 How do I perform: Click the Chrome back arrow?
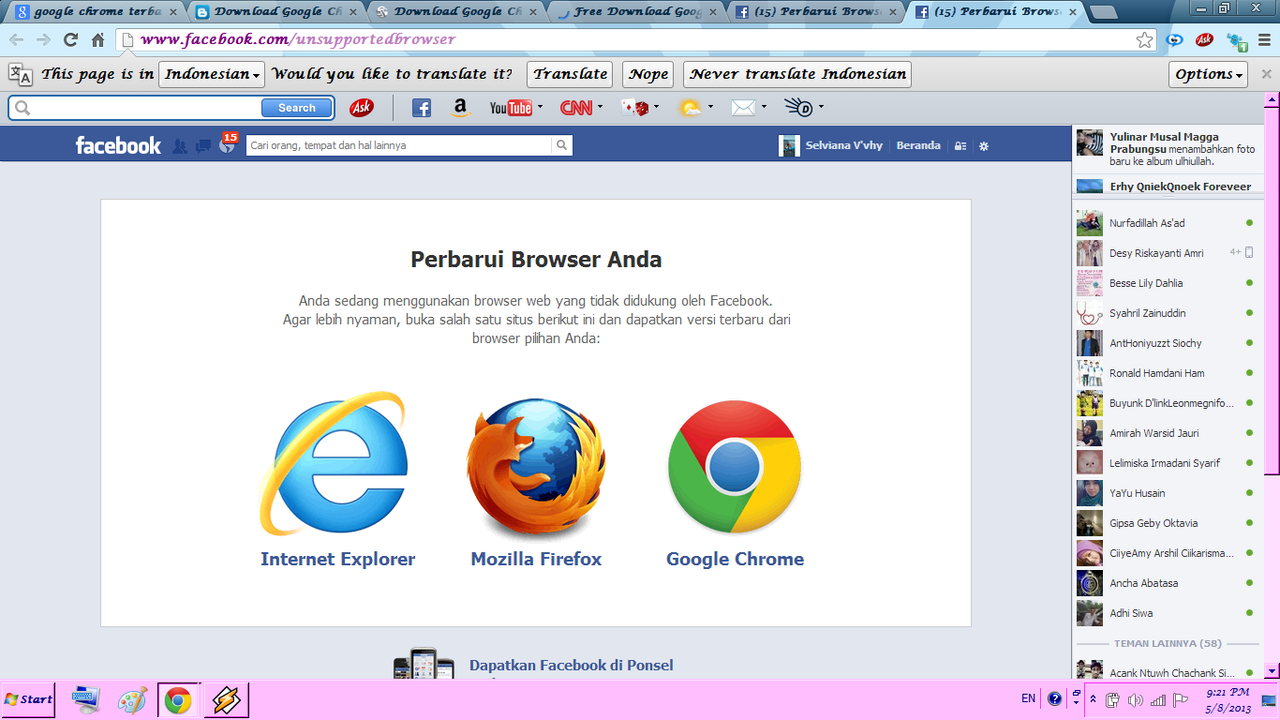click(x=16, y=40)
